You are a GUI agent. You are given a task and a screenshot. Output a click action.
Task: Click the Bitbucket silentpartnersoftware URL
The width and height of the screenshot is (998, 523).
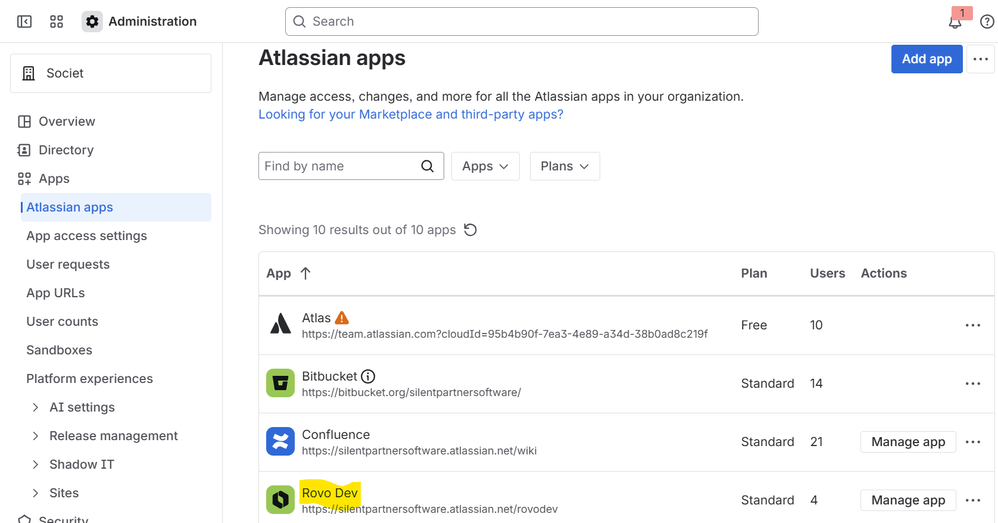[411, 393]
